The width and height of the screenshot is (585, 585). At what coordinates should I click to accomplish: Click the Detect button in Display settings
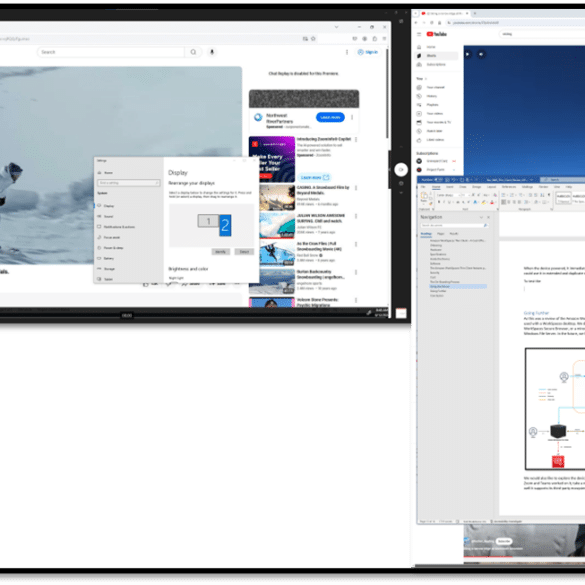click(x=244, y=252)
